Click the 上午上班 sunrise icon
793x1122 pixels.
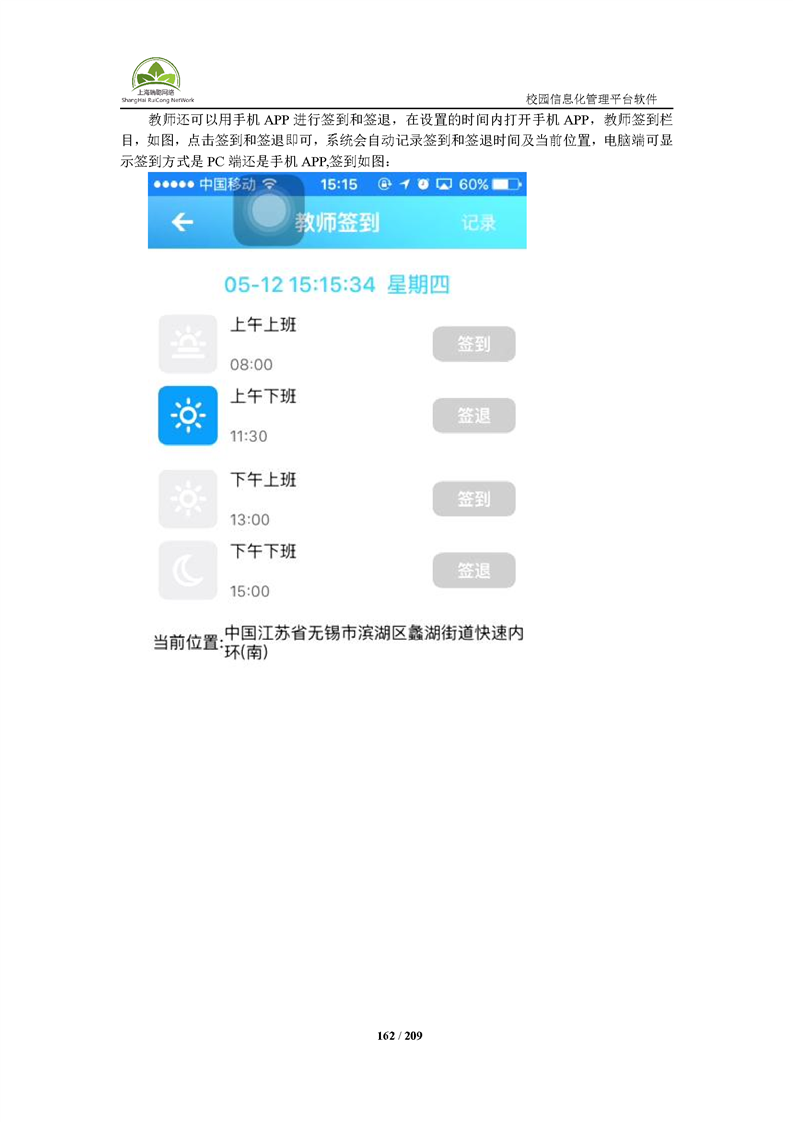click(x=188, y=343)
